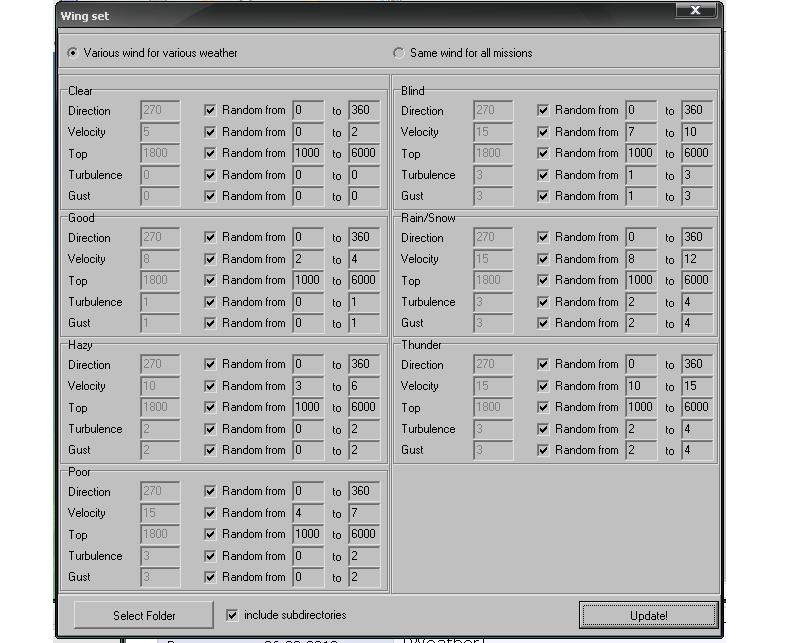This screenshot has height=643, width=800.
Task: Click the 'Poor' group label
Action: 79,472
